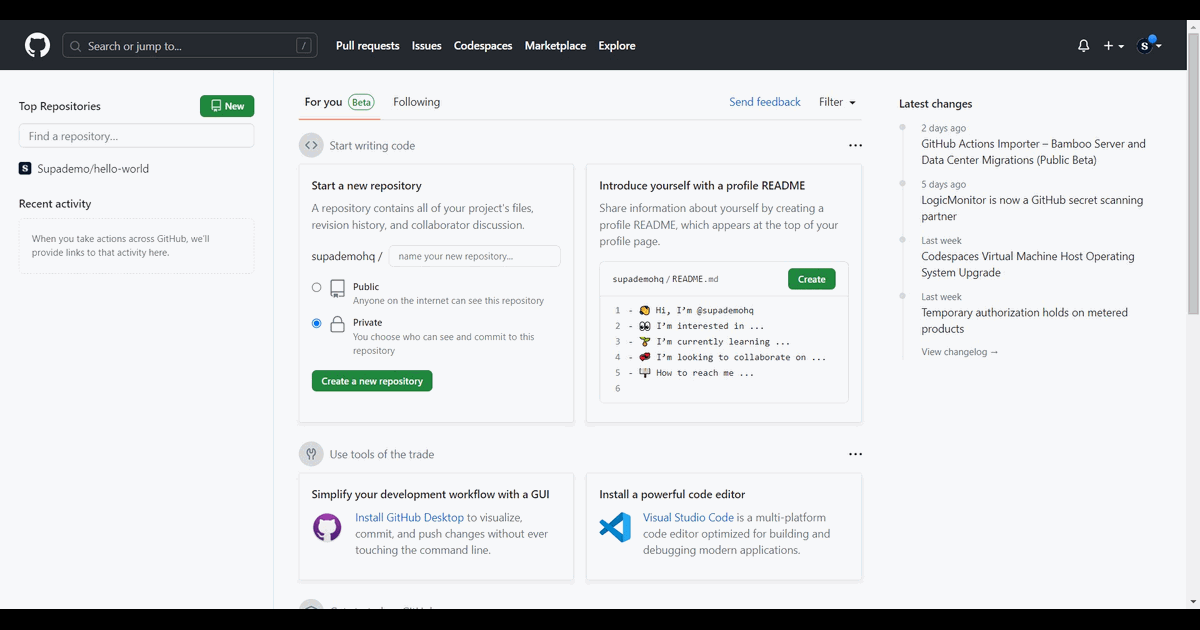Select the Private visibility radio button
This screenshot has width=1200, height=630.
(317, 324)
